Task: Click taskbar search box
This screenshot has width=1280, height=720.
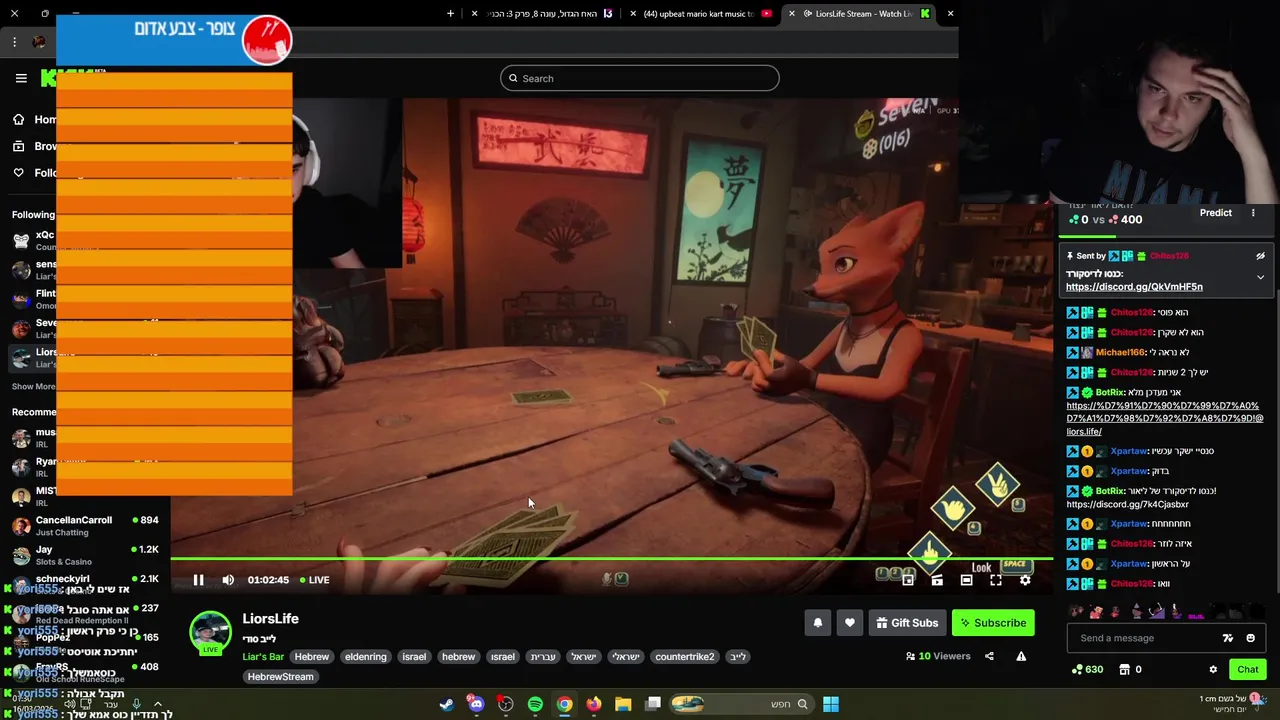Action: click(740, 704)
